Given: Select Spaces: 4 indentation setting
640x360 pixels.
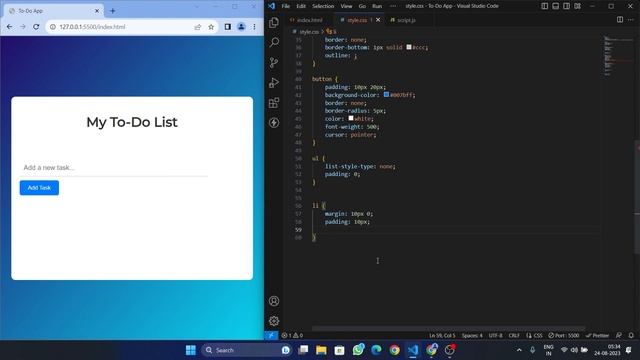Looking at the screenshot, I should pos(472,336).
